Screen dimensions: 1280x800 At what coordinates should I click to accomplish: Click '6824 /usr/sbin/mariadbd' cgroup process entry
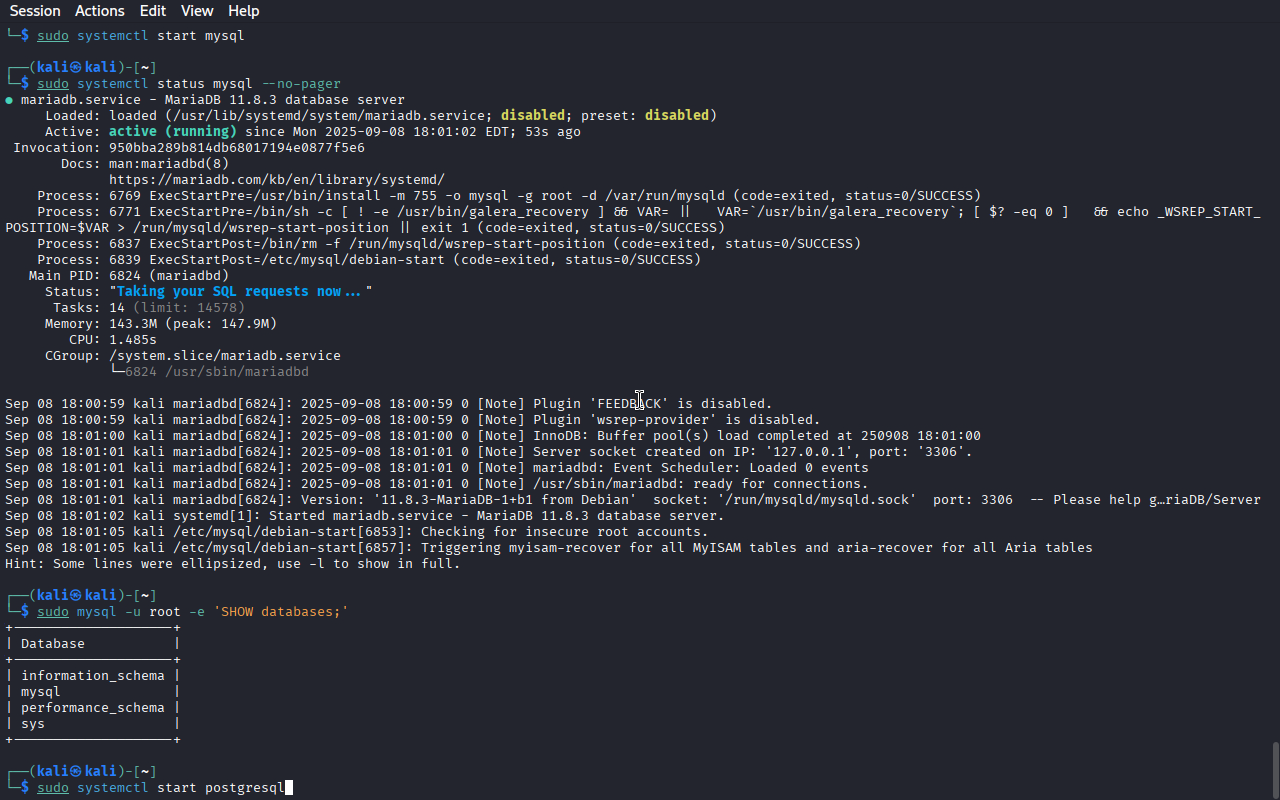click(217, 372)
